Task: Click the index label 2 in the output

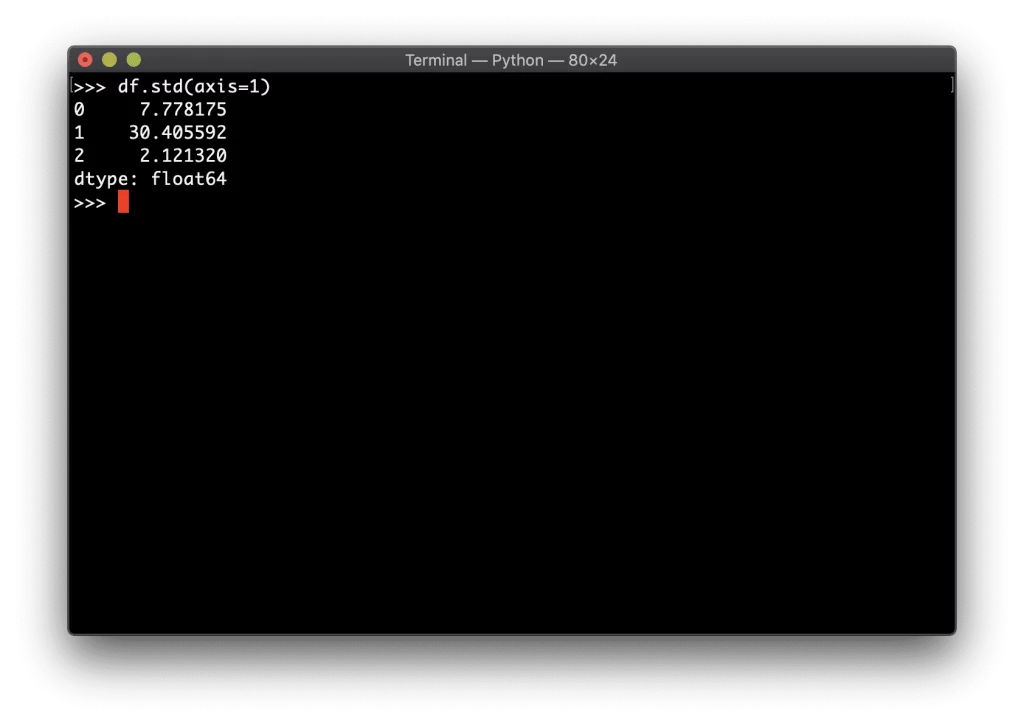Action: pyautogui.click(x=79, y=155)
